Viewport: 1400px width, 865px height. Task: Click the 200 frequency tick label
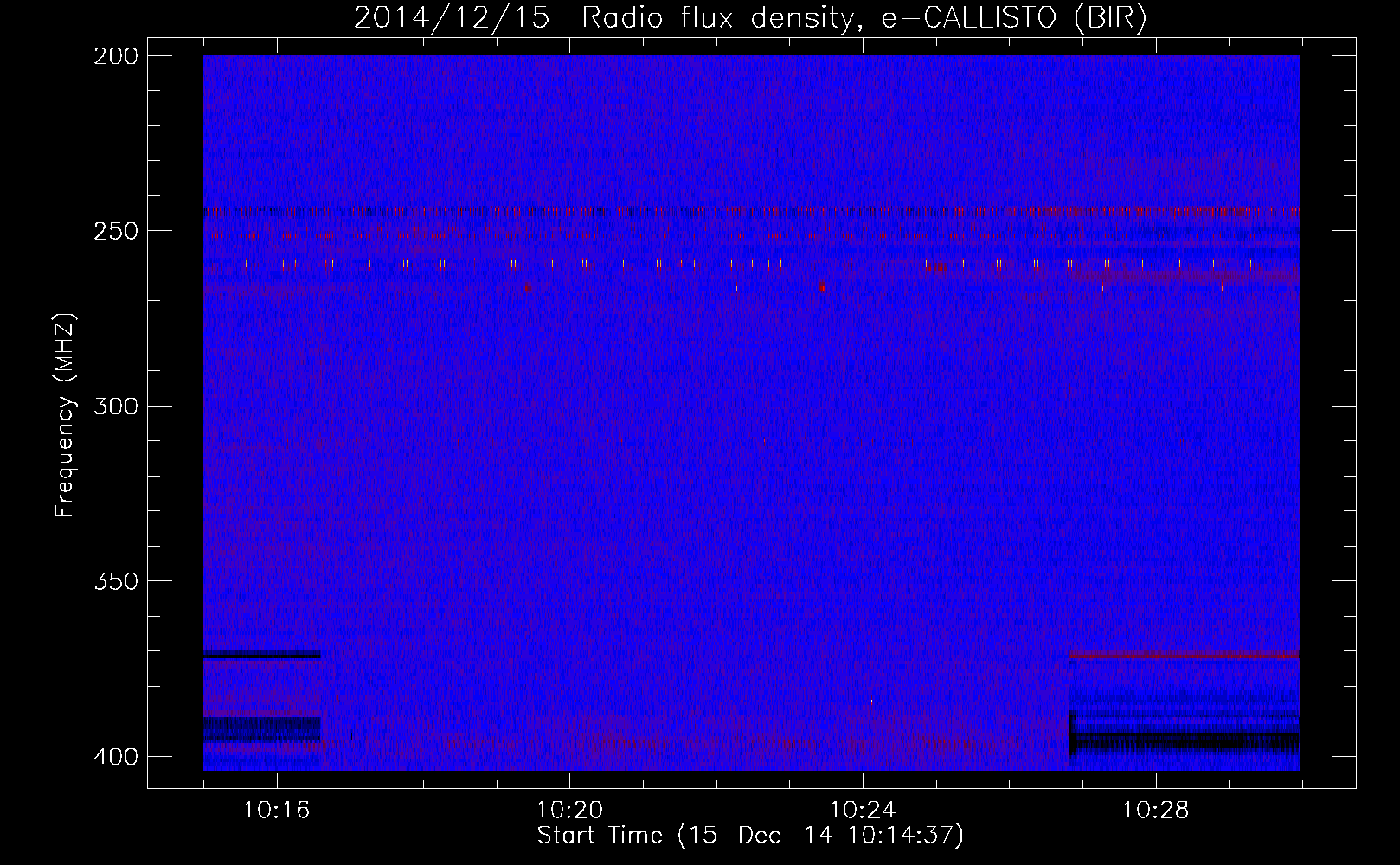[x=116, y=56]
